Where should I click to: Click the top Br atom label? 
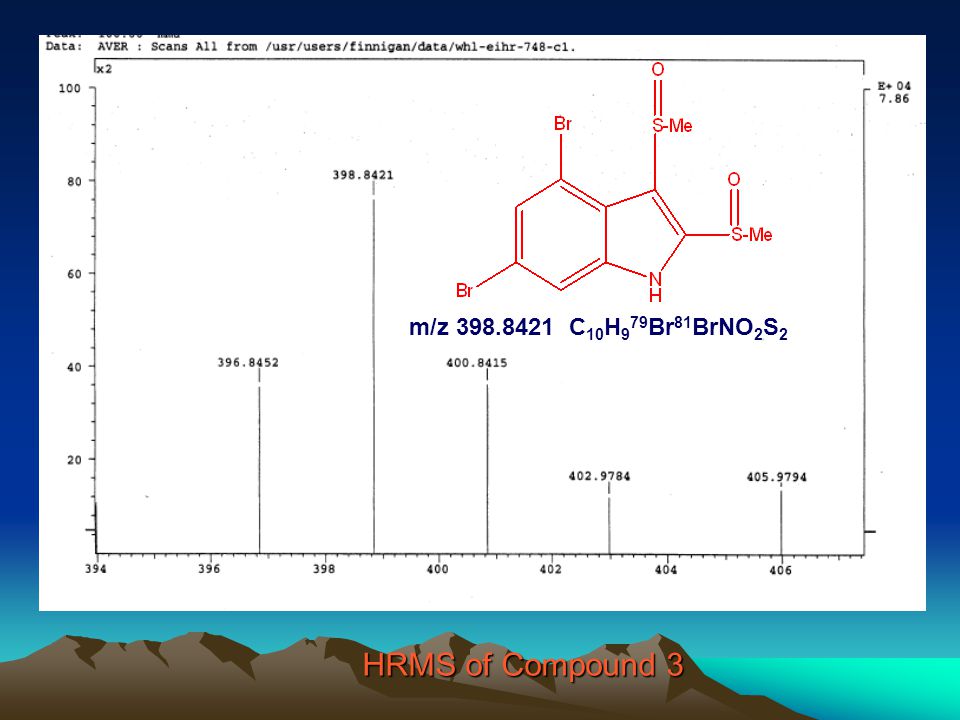[563, 124]
